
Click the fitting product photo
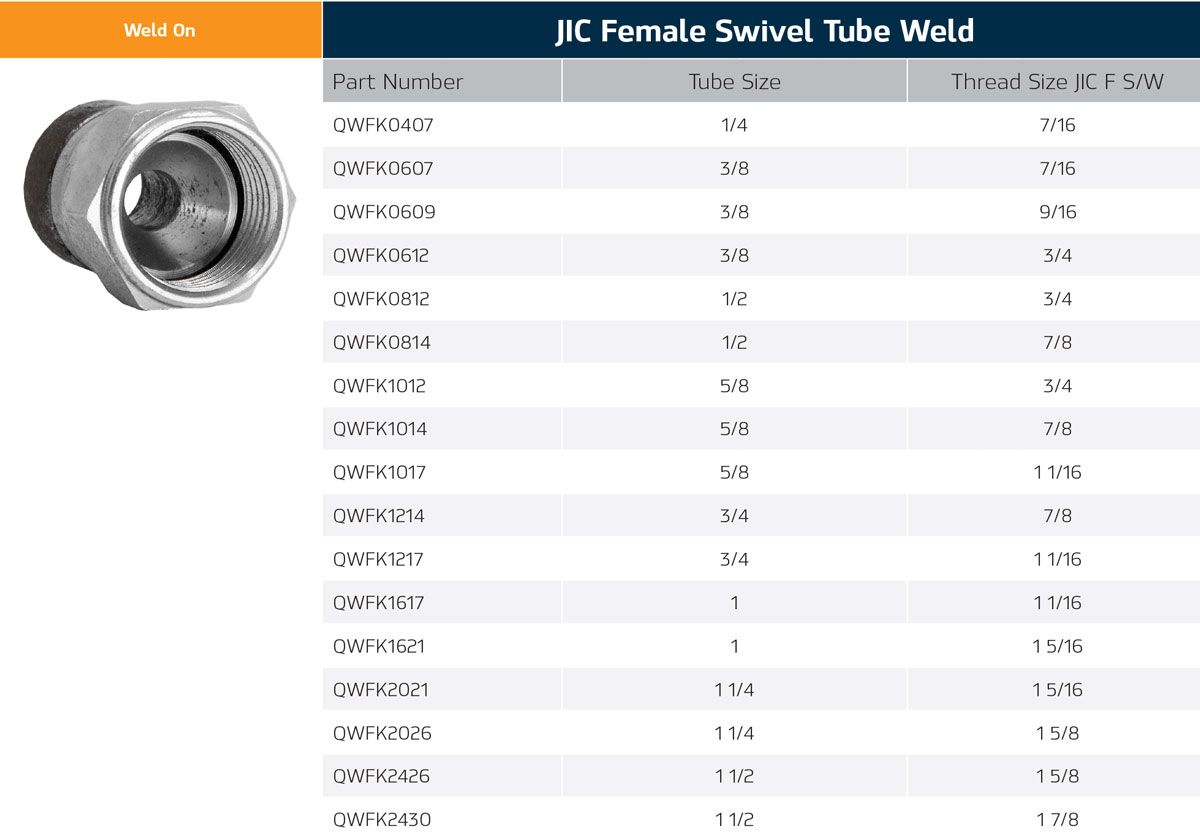click(160, 204)
